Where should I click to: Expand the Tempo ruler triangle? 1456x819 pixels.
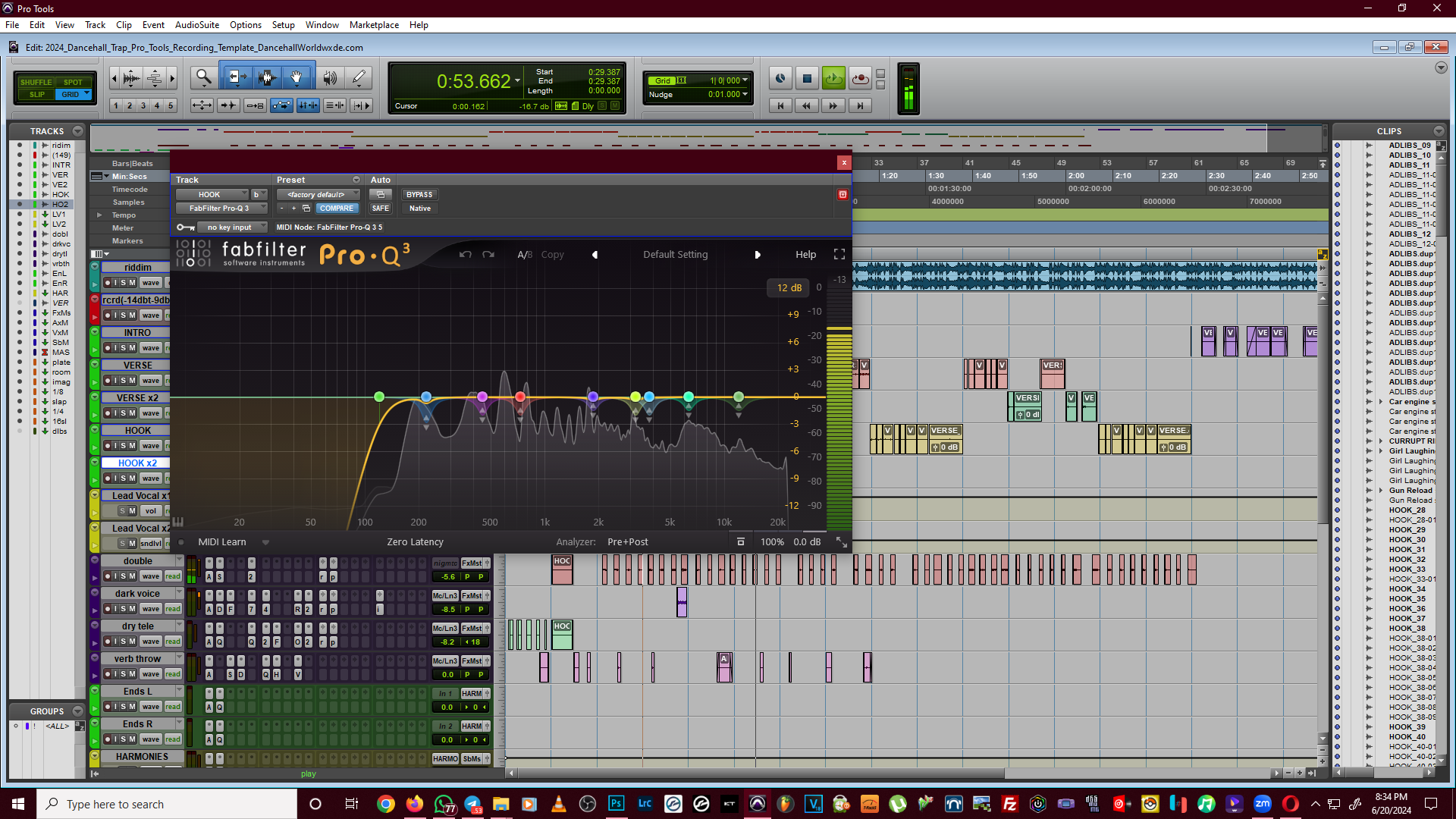click(99, 215)
